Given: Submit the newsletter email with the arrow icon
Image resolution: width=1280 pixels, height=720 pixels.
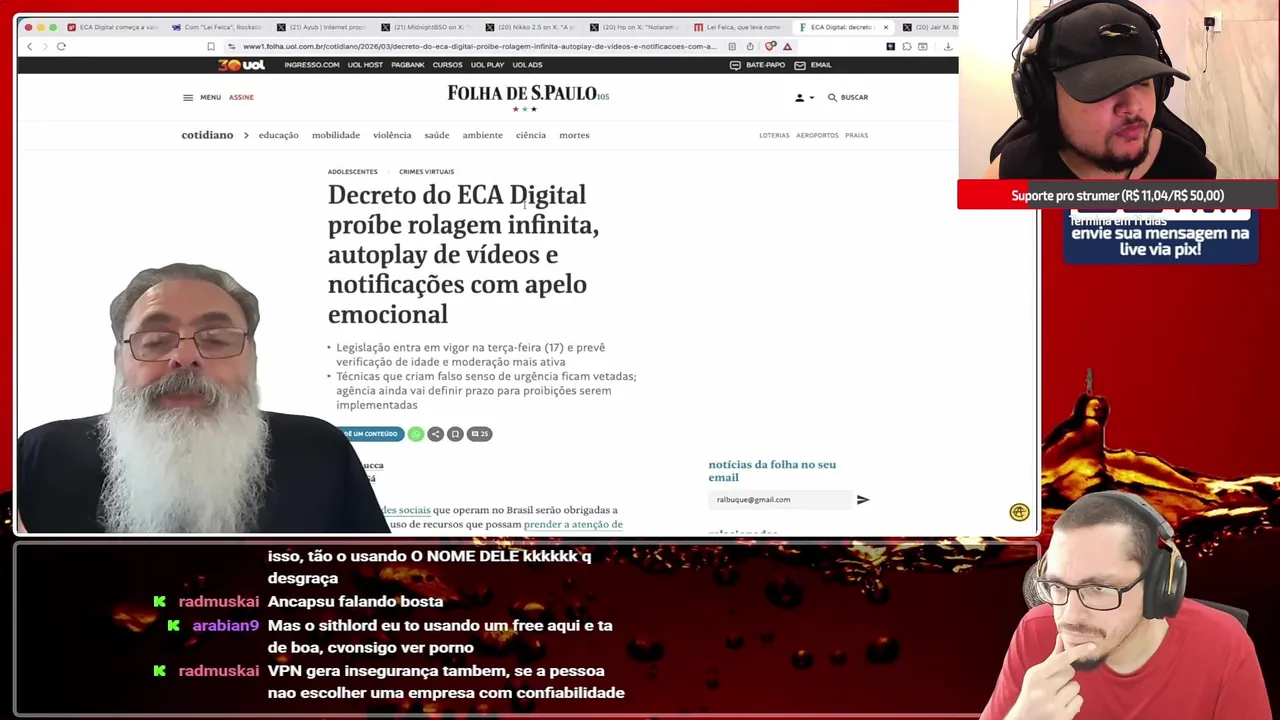Looking at the screenshot, I should click(863, 499).
